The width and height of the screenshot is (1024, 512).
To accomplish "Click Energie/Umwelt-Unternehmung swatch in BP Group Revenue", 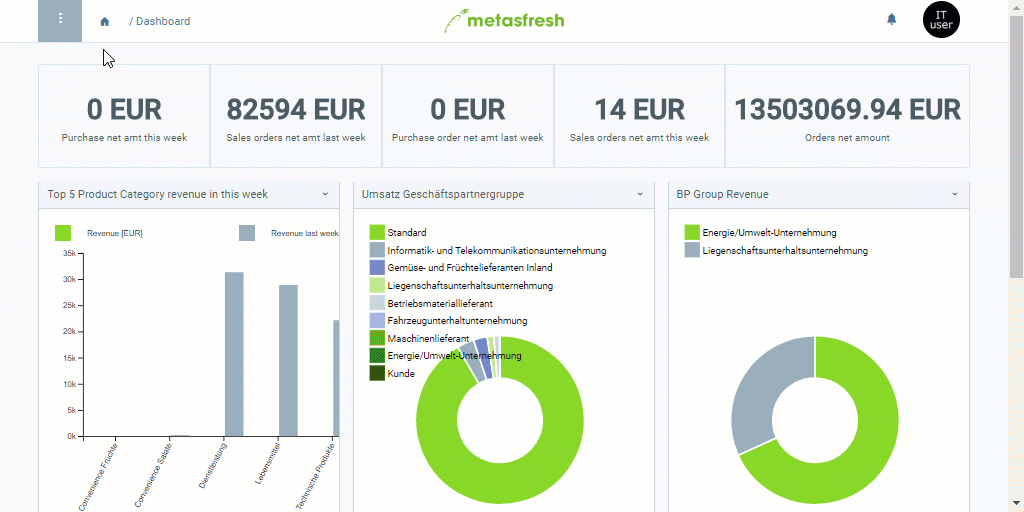I will [692, 232].
